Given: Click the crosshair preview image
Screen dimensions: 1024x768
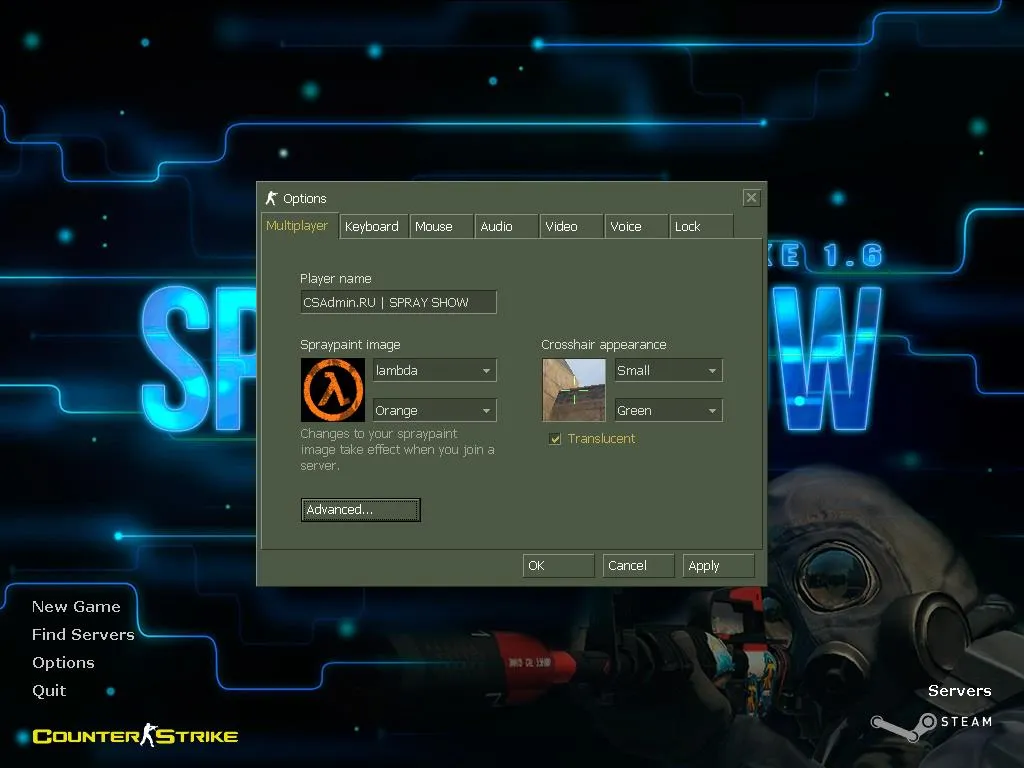Looking at the screenshot, I should coord(574,390).
